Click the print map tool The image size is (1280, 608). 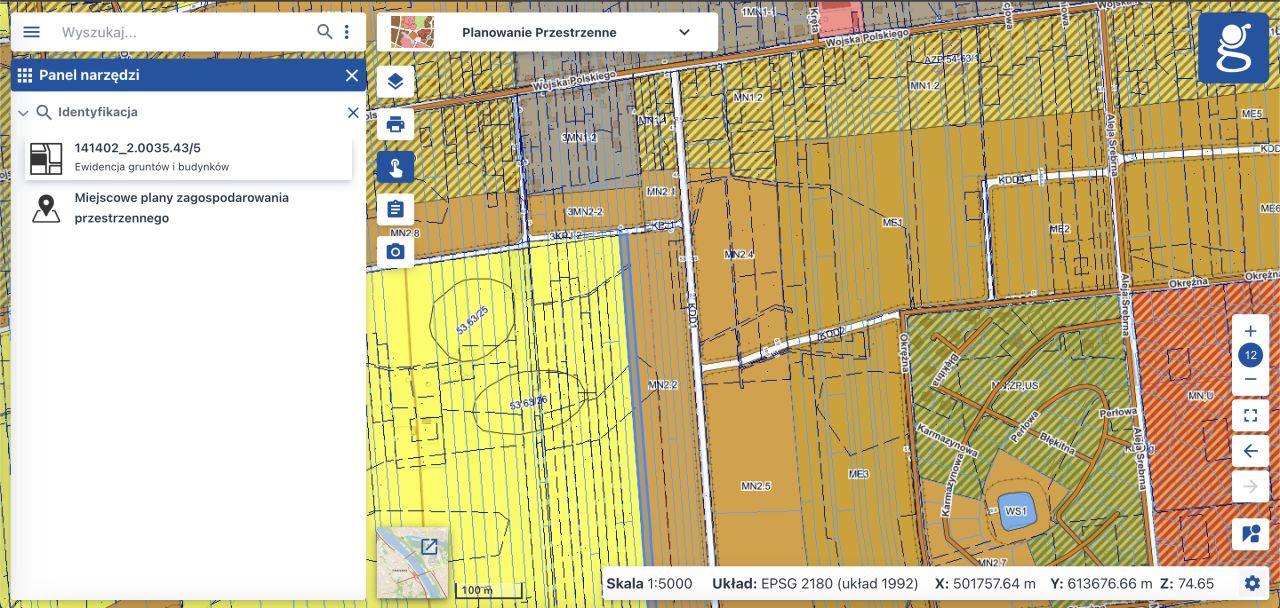(x=395, y=125)
